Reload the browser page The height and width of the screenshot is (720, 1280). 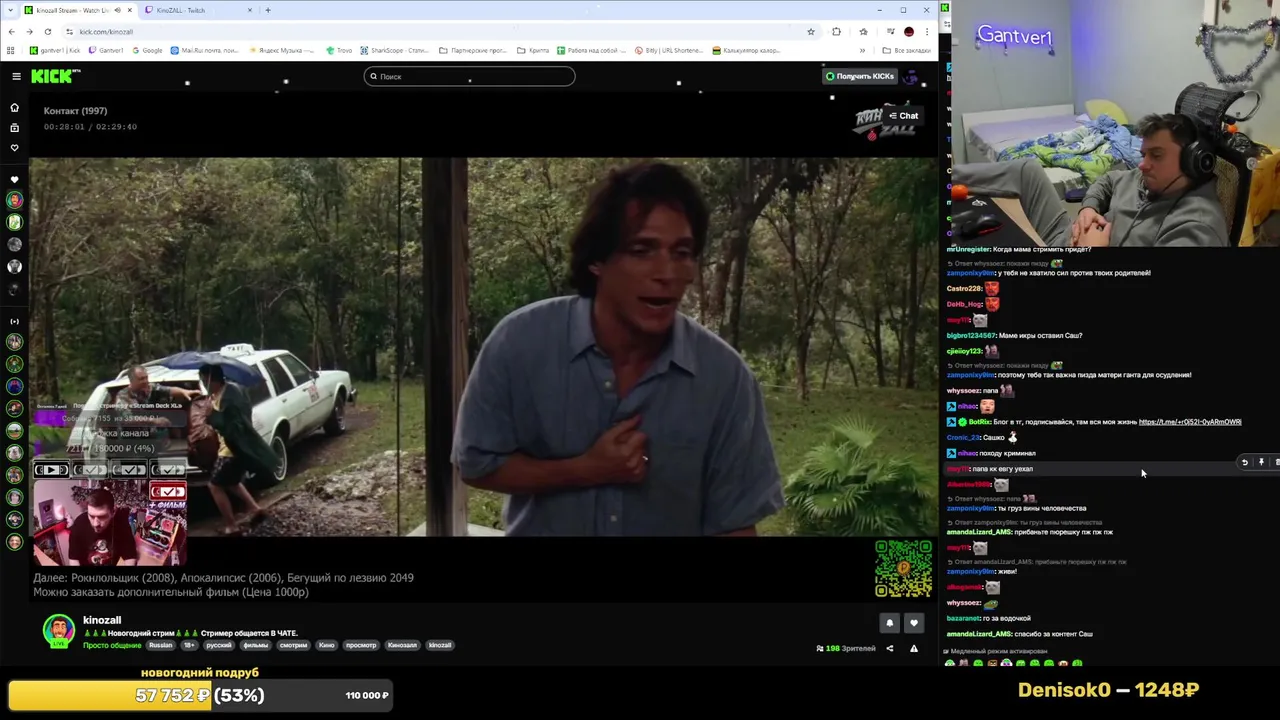coord(47,32)
